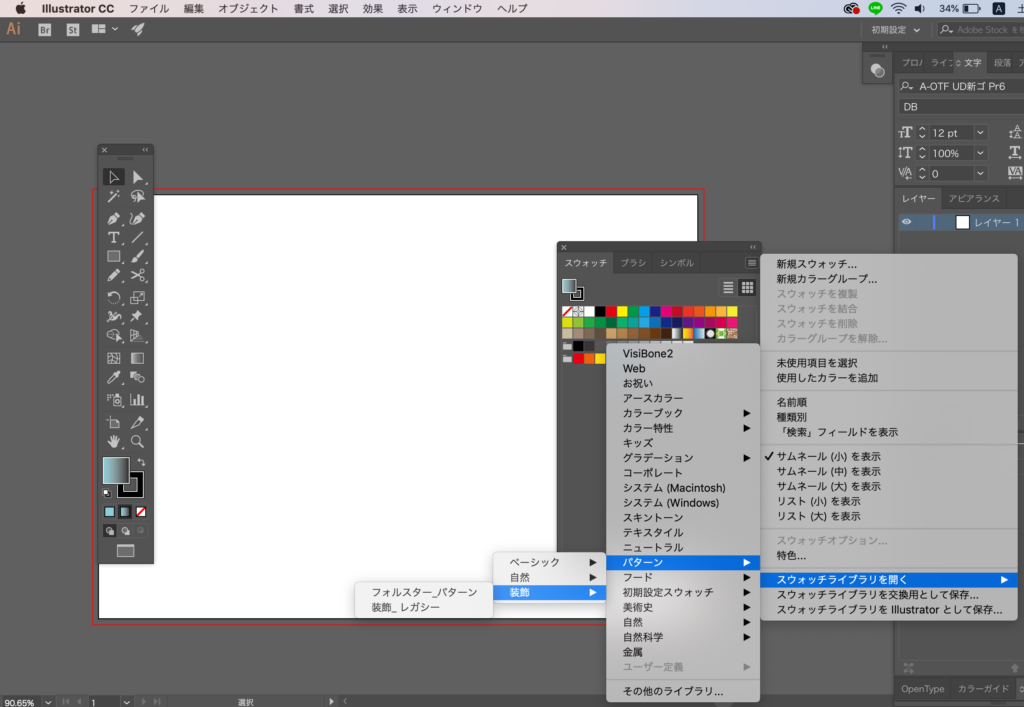Click the Direct Selection arrow tool
The height and width of the screenshot is (707, 1024).
pos(138,178)
